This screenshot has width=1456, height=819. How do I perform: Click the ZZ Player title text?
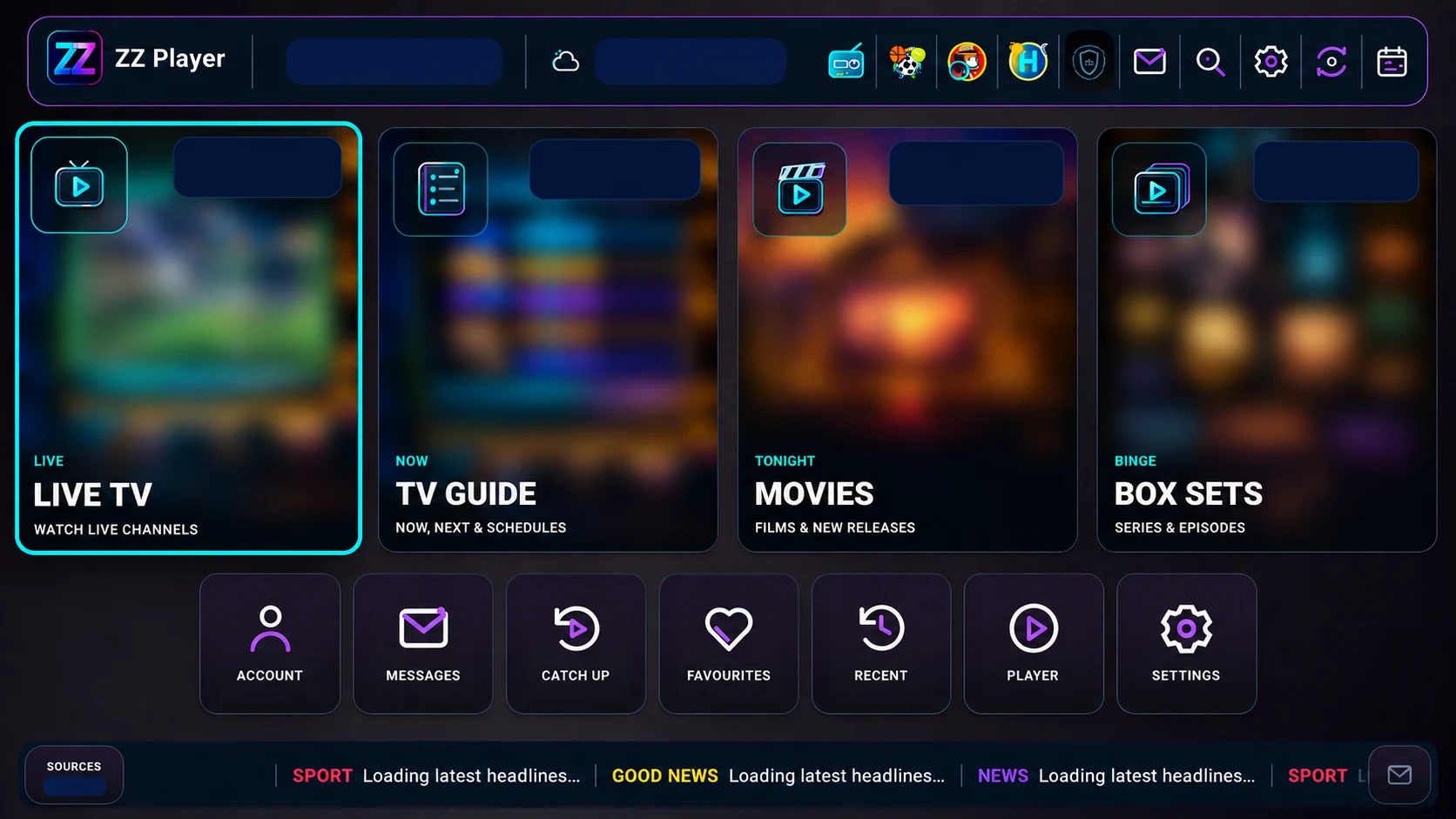tap(170, 58)
